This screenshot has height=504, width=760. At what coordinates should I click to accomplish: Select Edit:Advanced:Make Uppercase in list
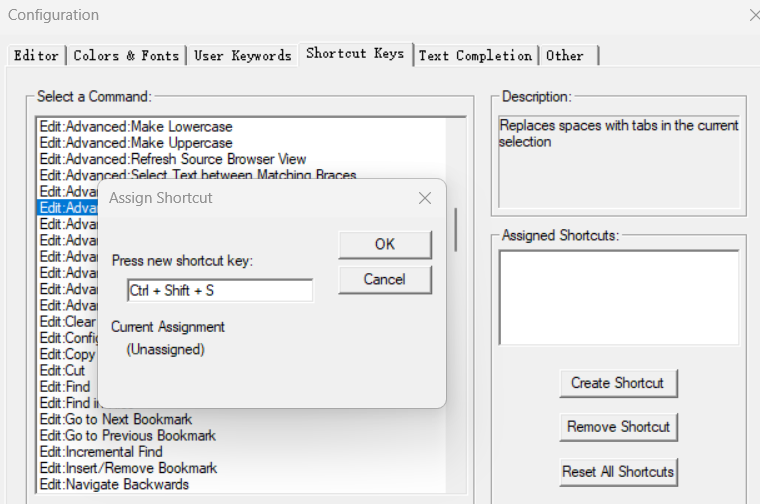coord(136,143)
